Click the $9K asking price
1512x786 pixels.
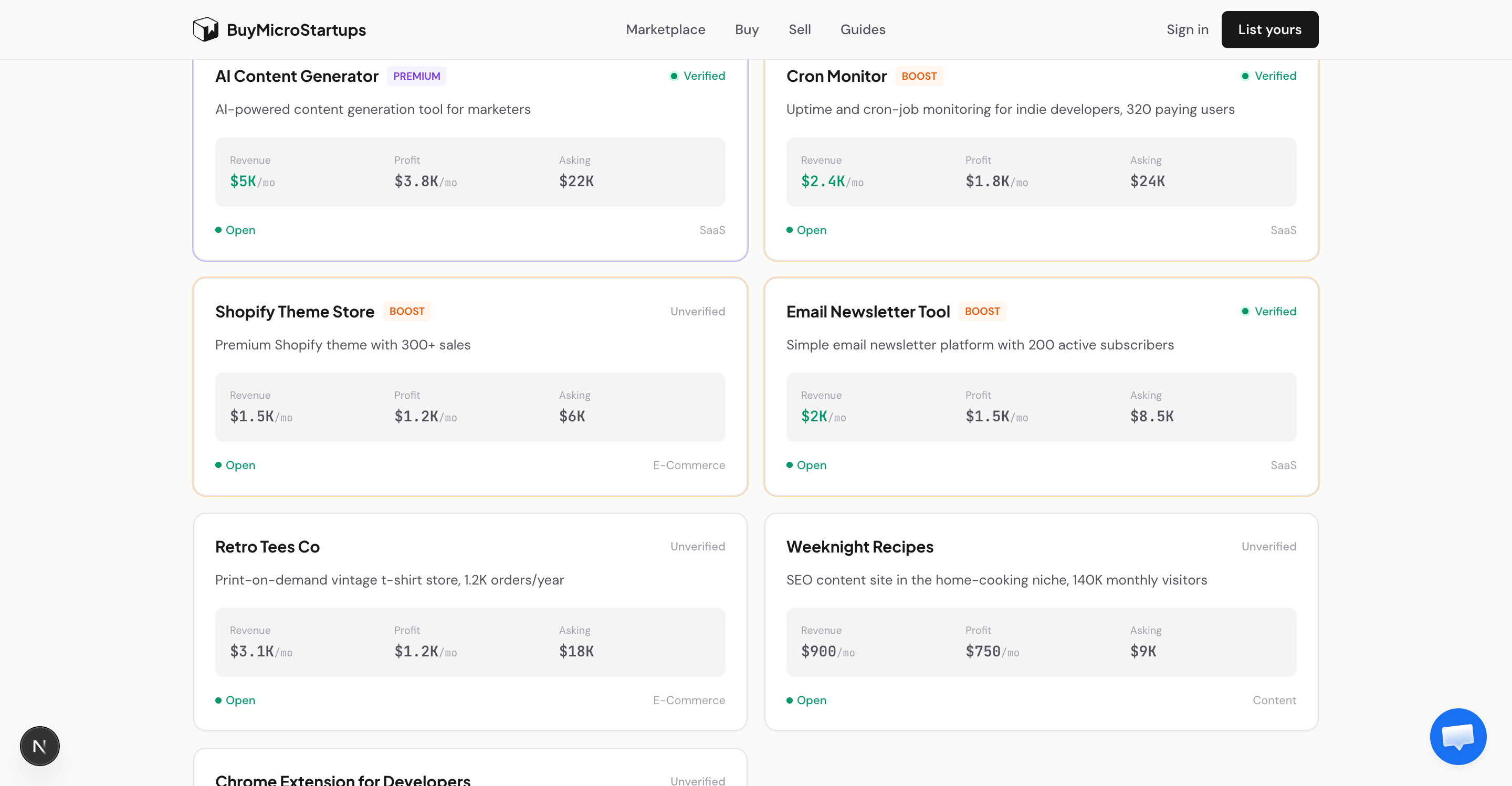1143,652
